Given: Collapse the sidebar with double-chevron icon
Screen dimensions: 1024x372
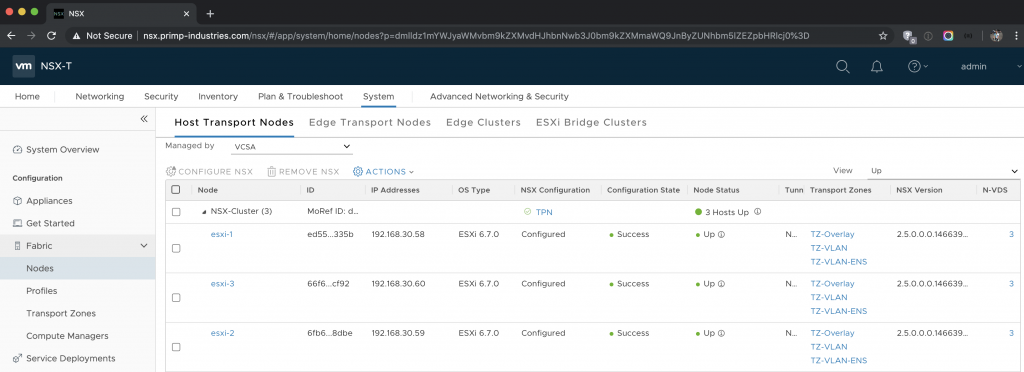Looking at the screenshot, I should coord(144,119).
